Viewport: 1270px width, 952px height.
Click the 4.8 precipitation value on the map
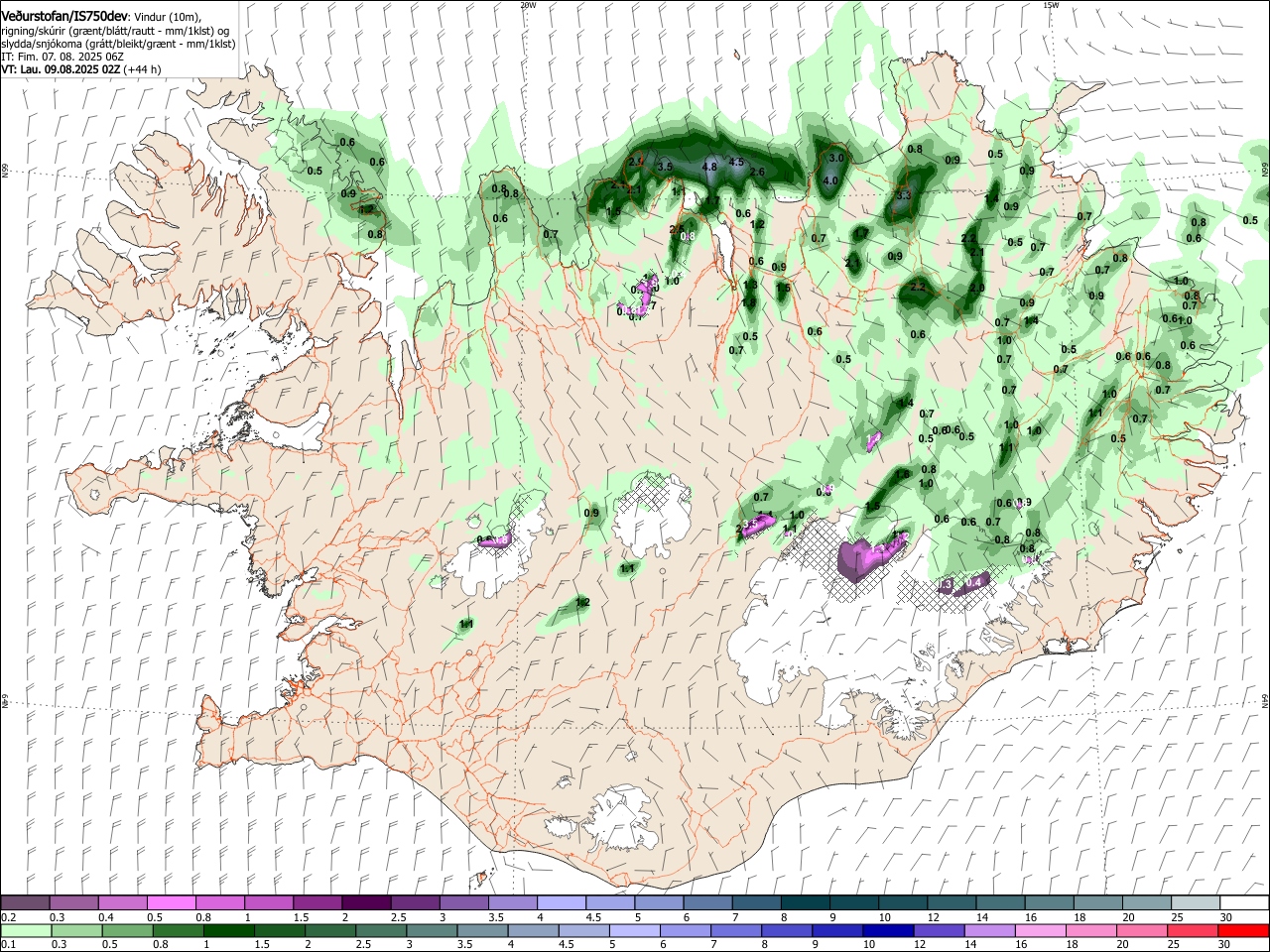click(709, 167)
